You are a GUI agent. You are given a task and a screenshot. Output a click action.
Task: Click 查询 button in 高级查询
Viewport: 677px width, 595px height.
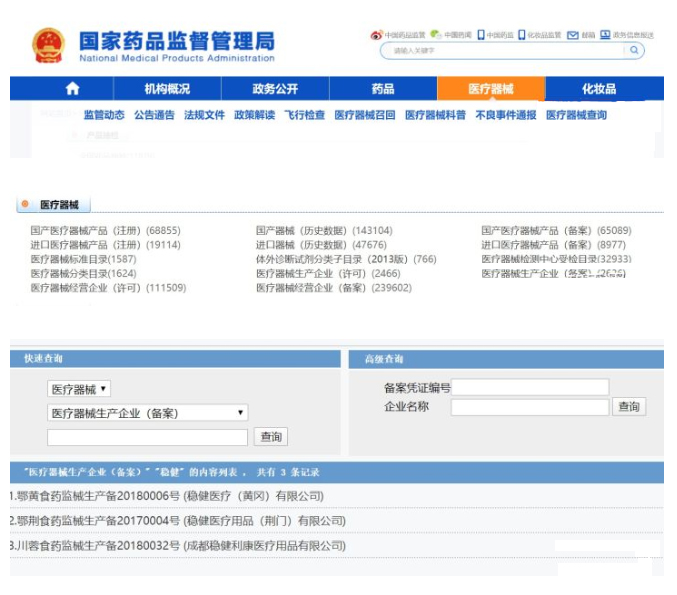tap(629, 406)
